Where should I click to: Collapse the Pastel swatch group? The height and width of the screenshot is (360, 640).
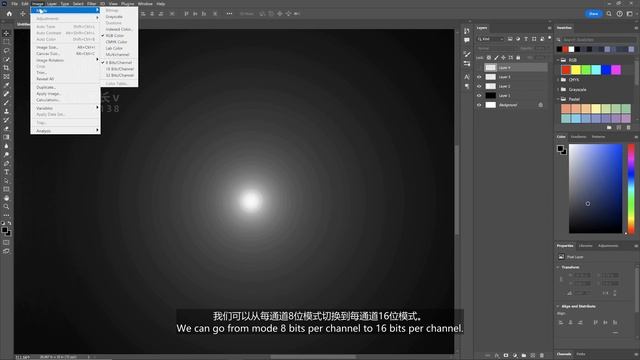pos(558,99)
